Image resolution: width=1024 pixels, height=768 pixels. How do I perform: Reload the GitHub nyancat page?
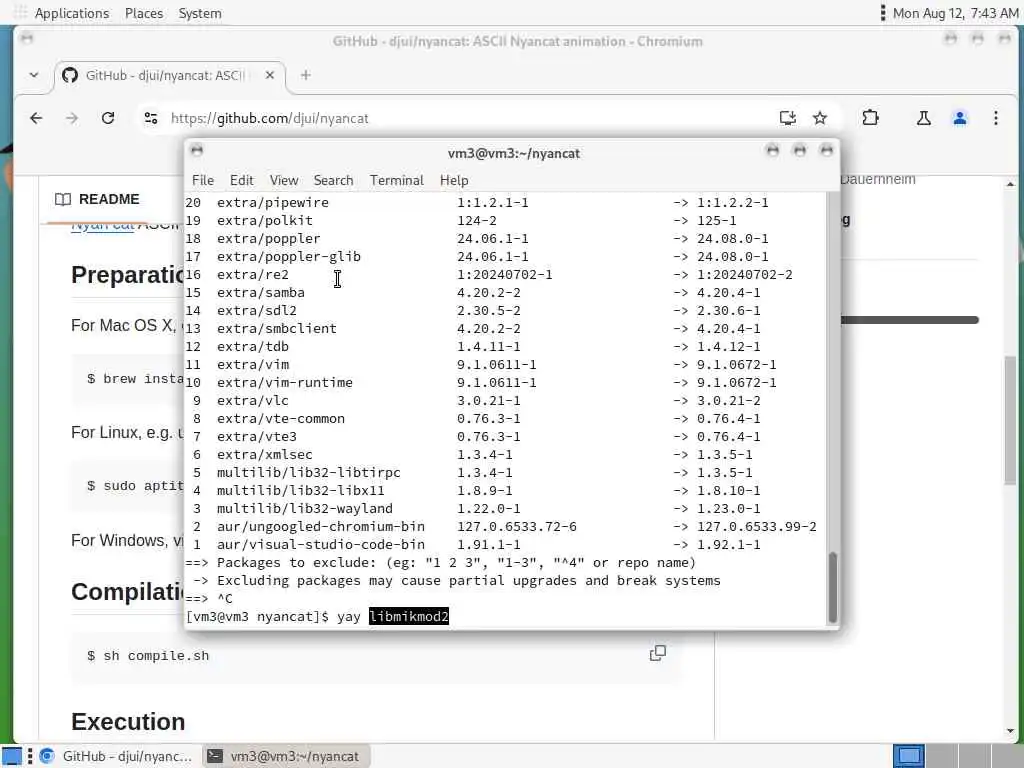108,118
